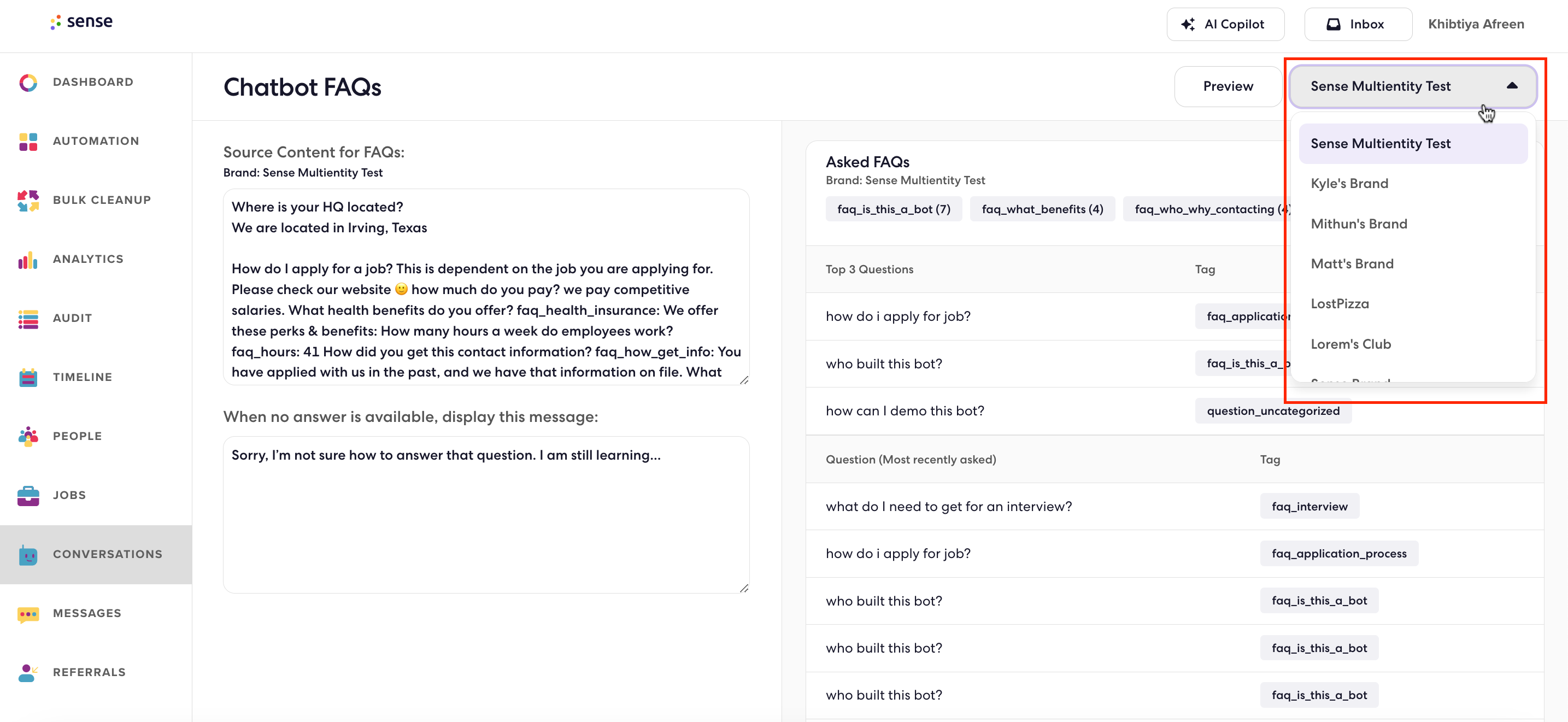Click the Jobs briefcase icon
1568x722 pixels.
point(28,496)
